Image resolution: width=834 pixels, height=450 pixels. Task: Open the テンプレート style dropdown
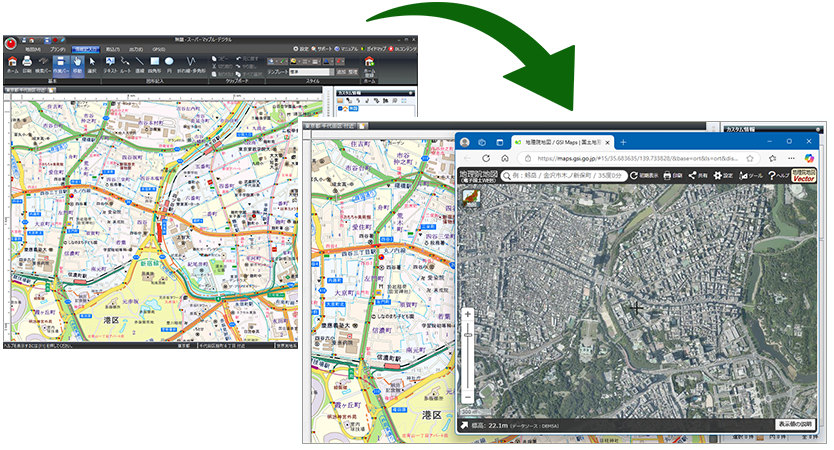pyautogui.click(x=310, y=72)
